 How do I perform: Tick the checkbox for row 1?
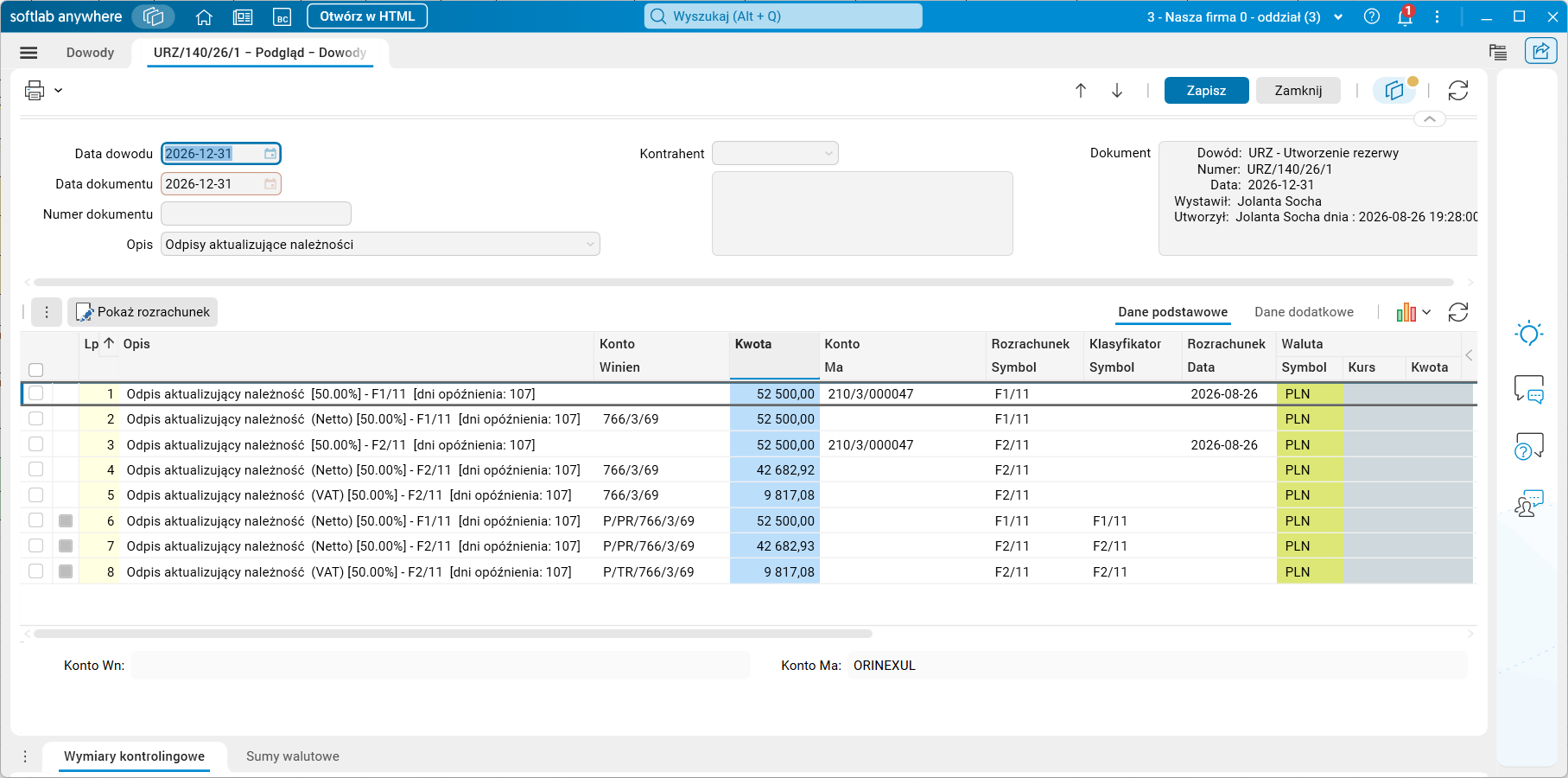click(35, 393)
